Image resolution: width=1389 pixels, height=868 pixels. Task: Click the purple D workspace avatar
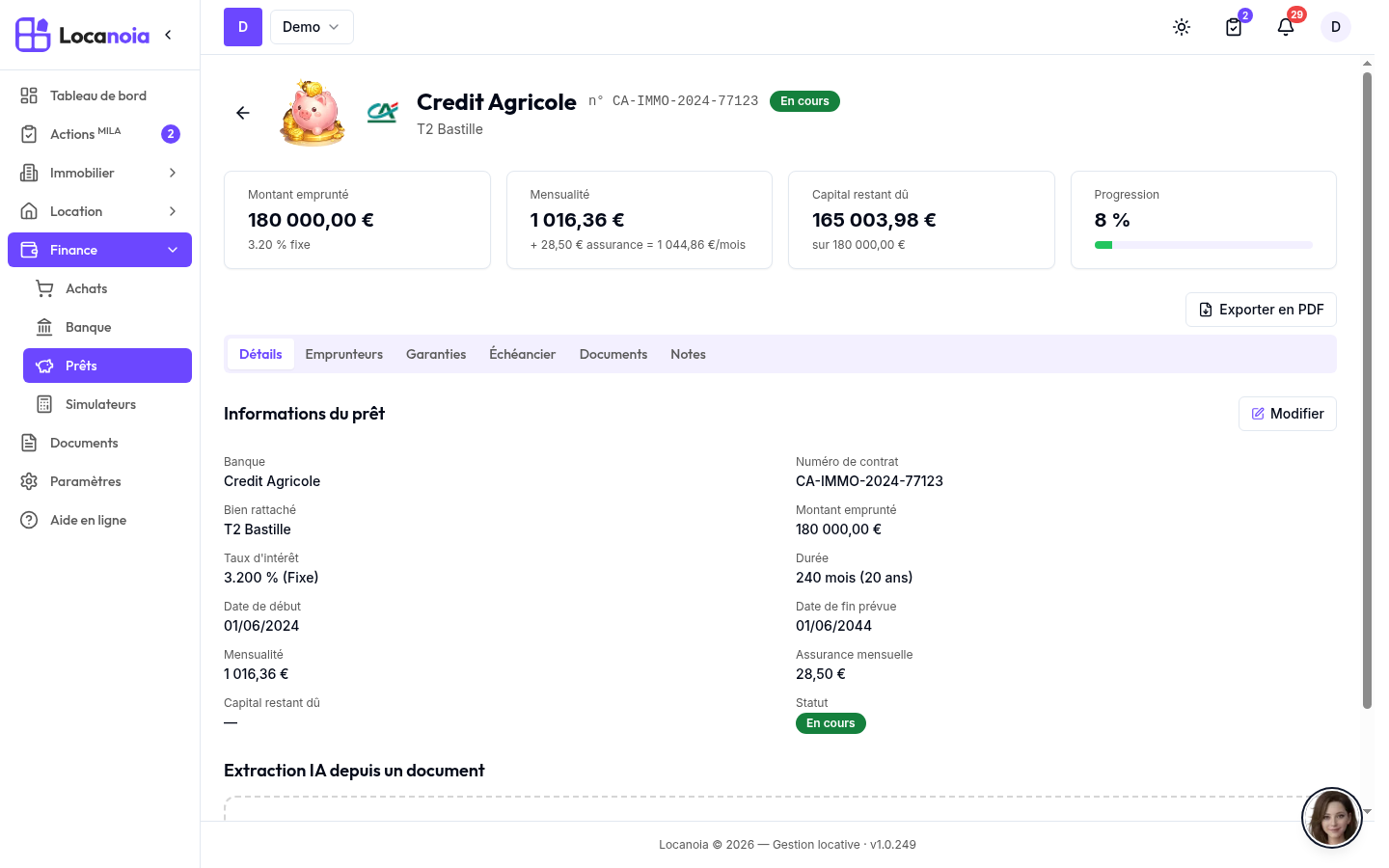(x=243, y=27)
